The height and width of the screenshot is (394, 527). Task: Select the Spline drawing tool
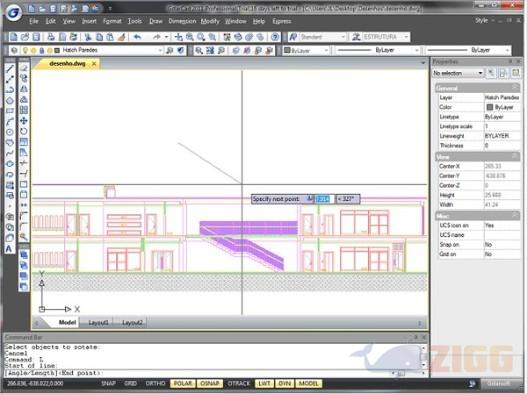[9, 153]
